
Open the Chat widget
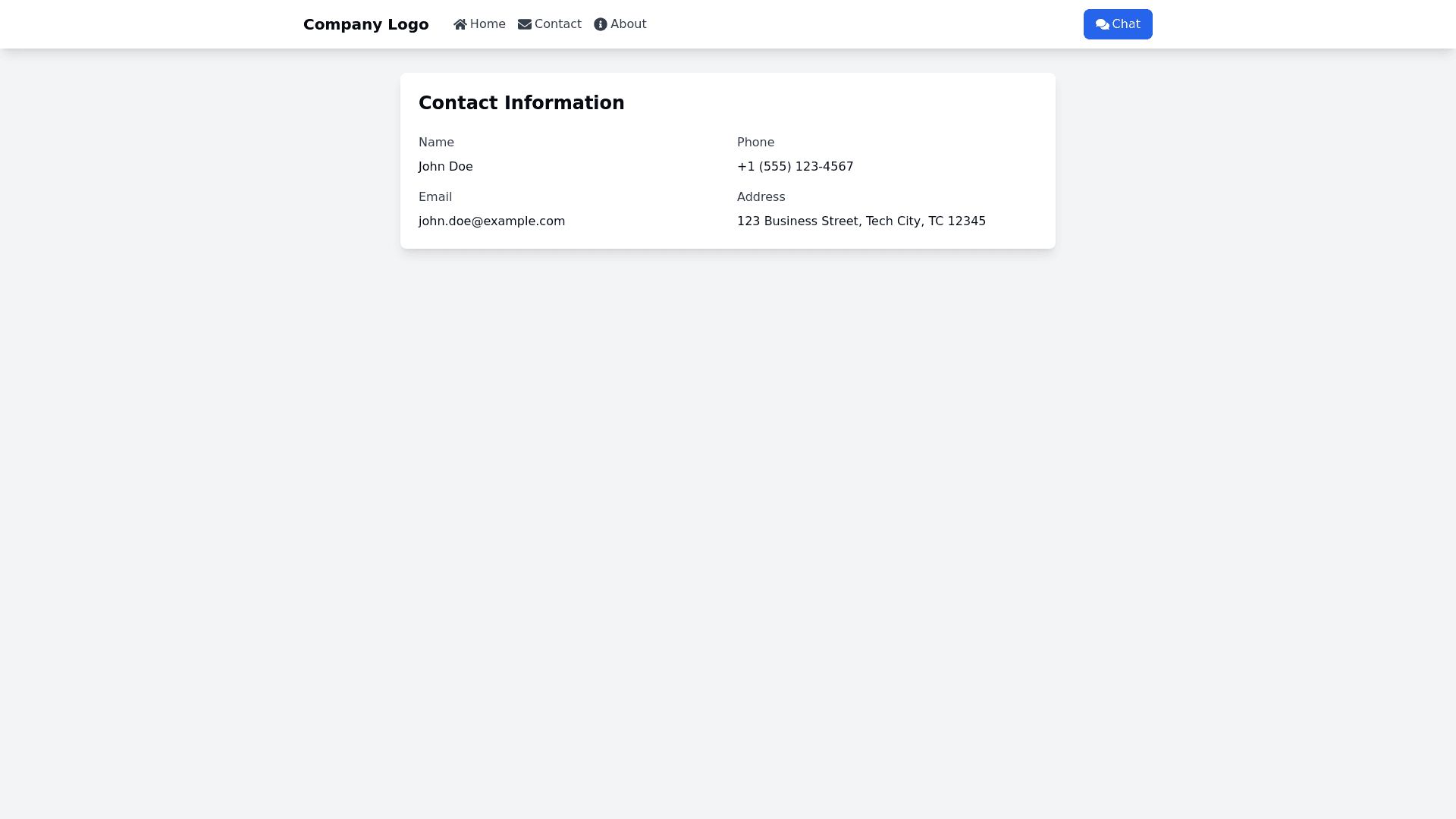pos(1118,24)
